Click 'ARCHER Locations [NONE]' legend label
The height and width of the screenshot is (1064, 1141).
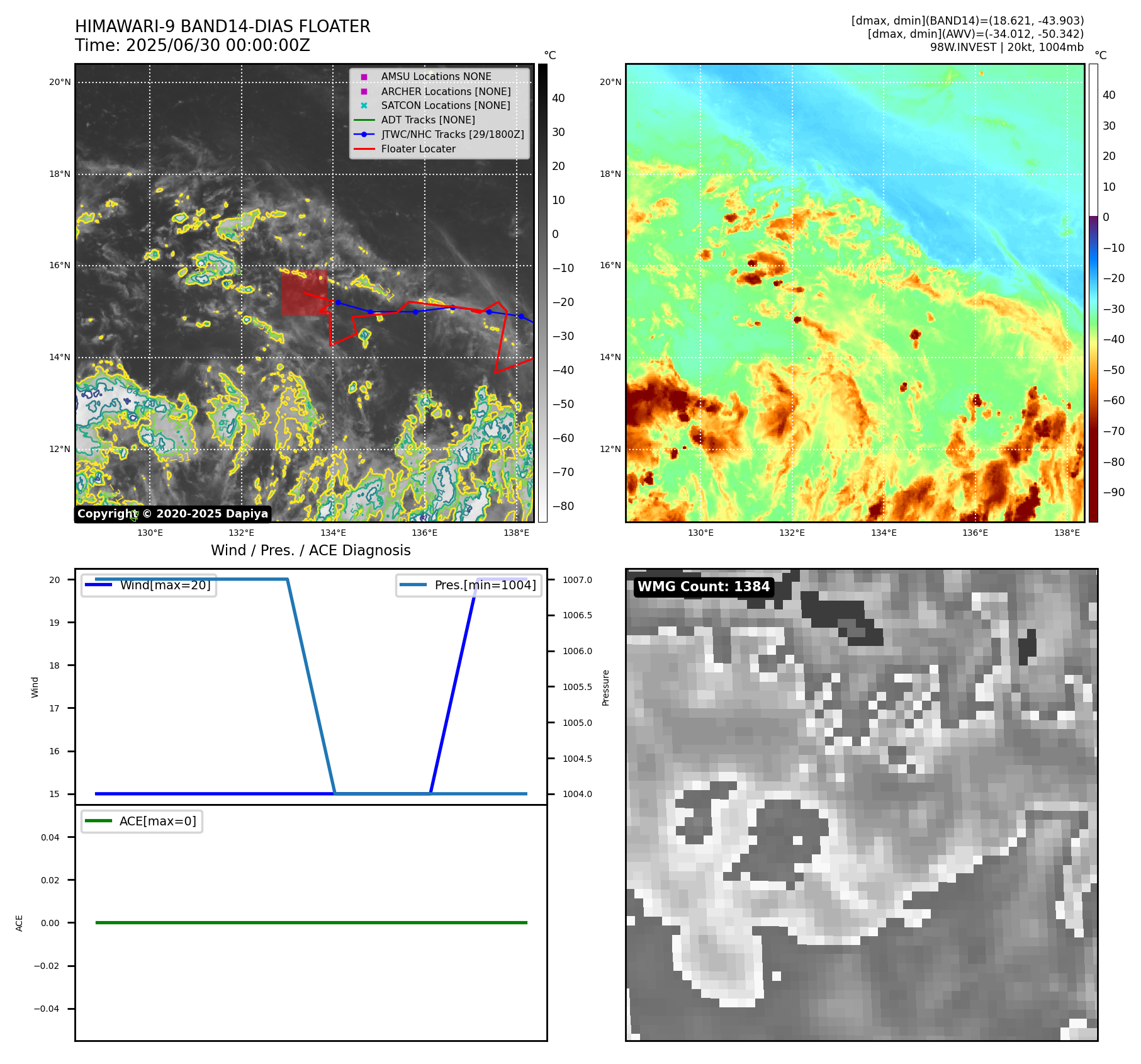(x=446, y=91)
